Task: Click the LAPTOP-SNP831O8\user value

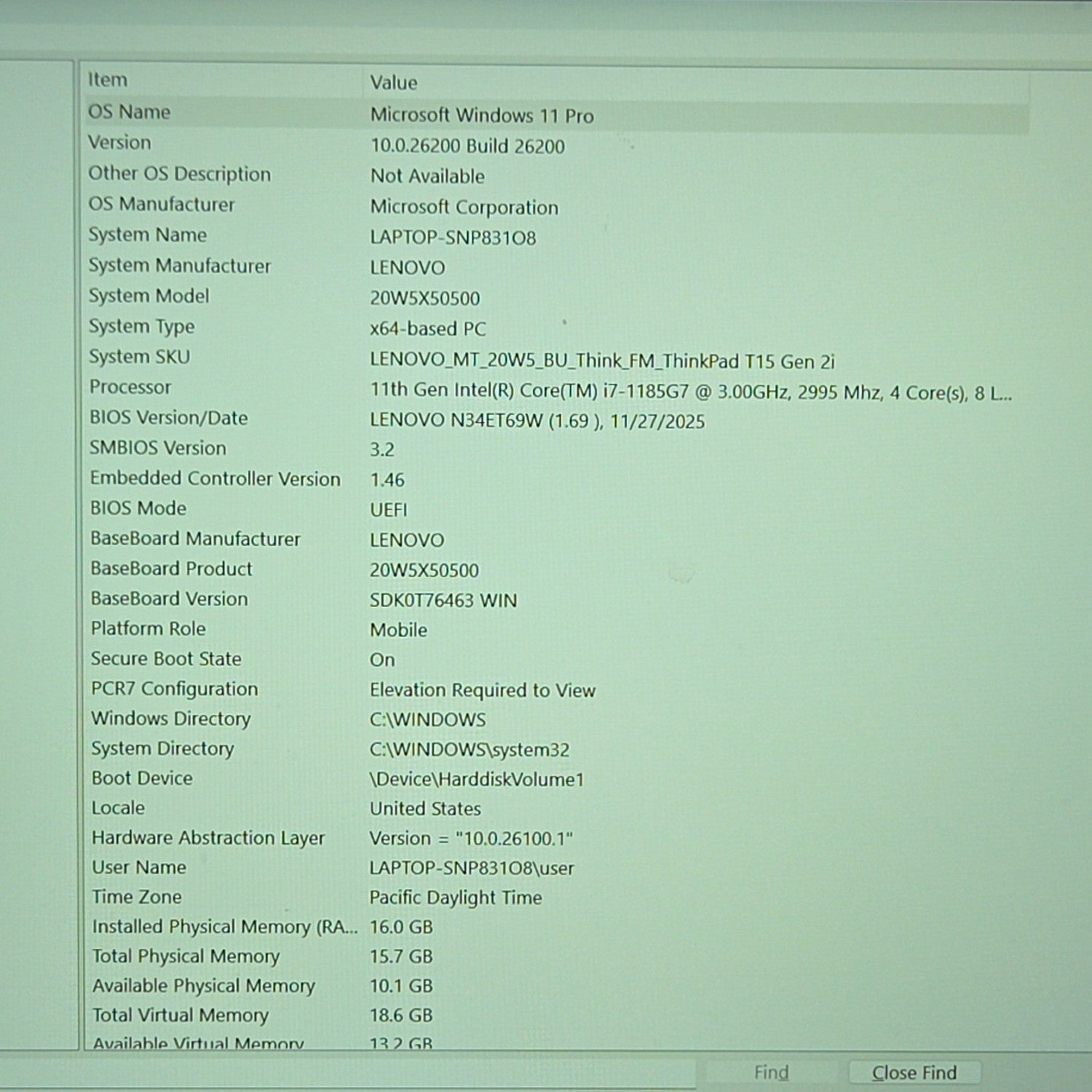Action: pos(472,868)
